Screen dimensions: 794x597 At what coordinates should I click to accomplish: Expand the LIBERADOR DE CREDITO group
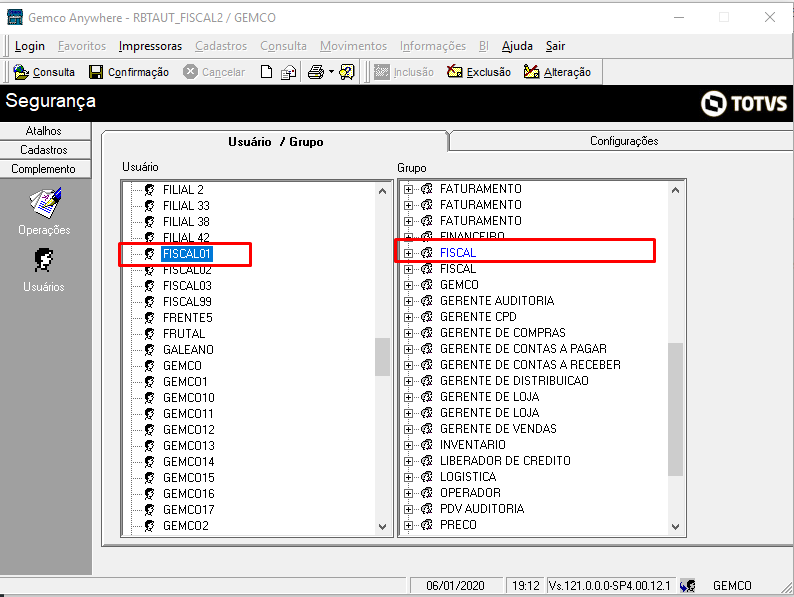point(408,461)
